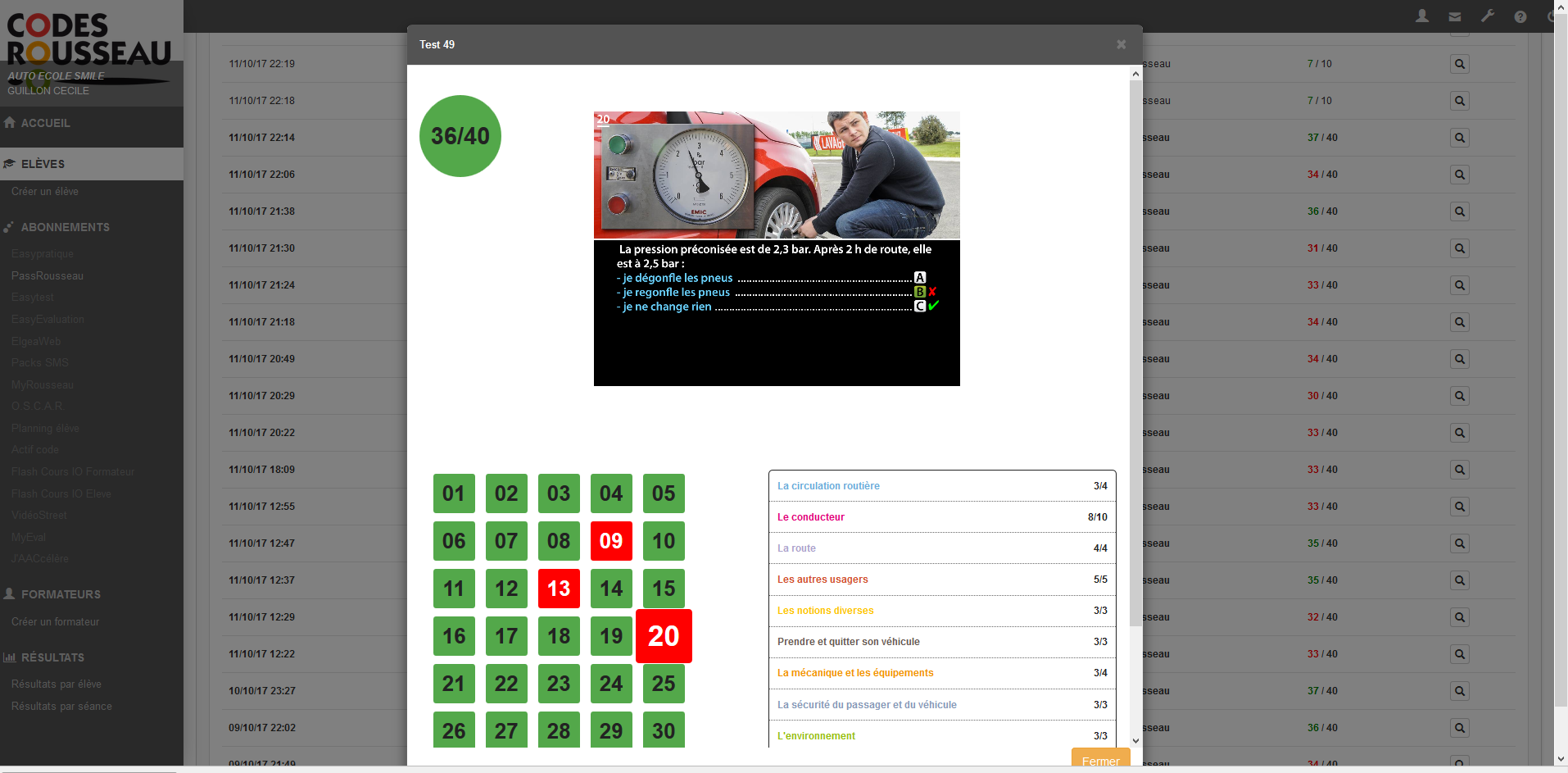Open ACCUEIL in the sidebar
Screen dimensions: 1568x773
[45, 123]
